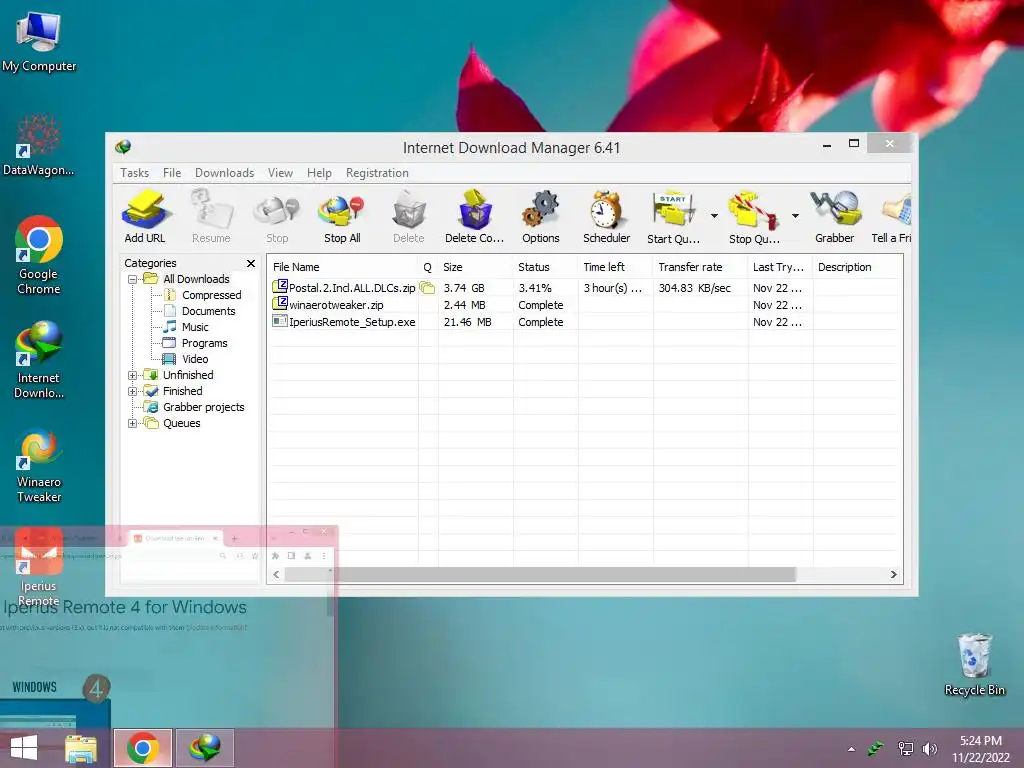Click the Tell a Friend icon

pyautogui.click(x=892, y=217)
